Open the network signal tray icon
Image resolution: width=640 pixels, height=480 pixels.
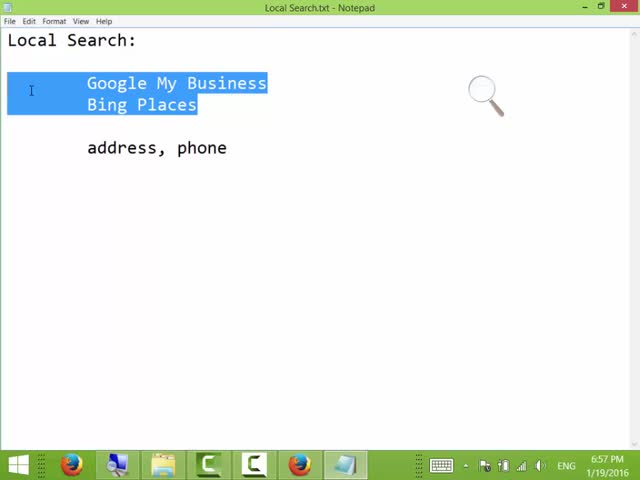click(521, 466)
